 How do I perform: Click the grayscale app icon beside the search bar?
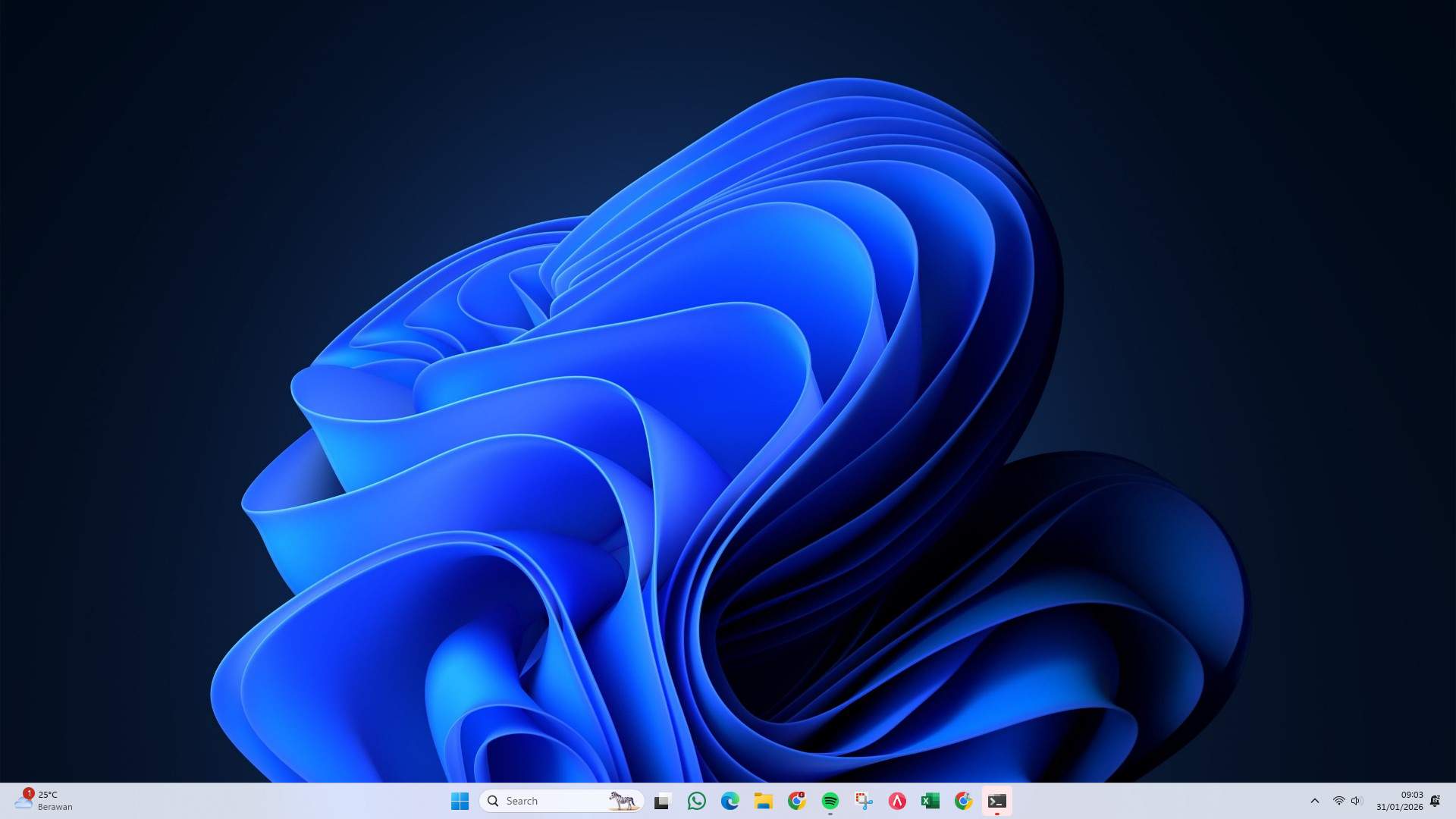[x=661, y=801]
